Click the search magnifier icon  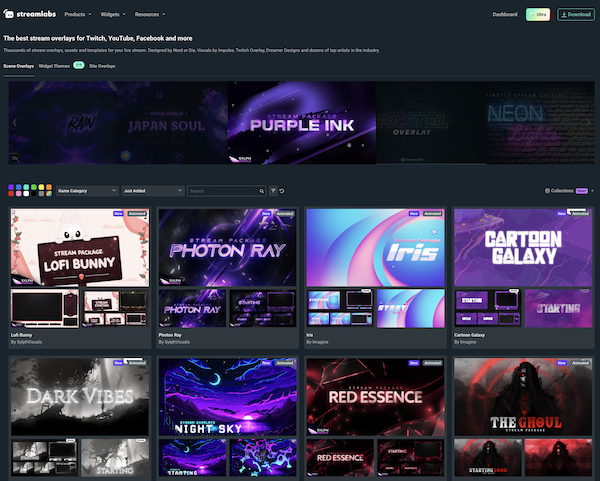[x=262, y=191]
